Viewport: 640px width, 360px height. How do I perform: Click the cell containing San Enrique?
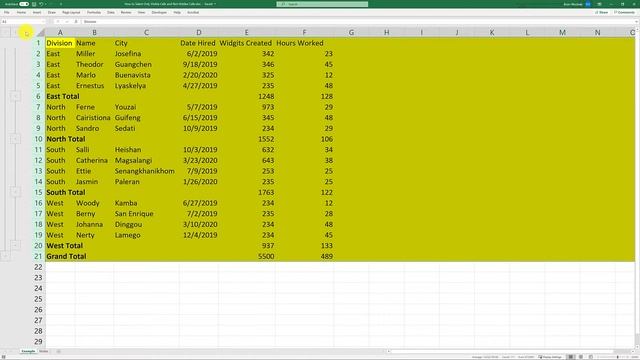[146, 213]
